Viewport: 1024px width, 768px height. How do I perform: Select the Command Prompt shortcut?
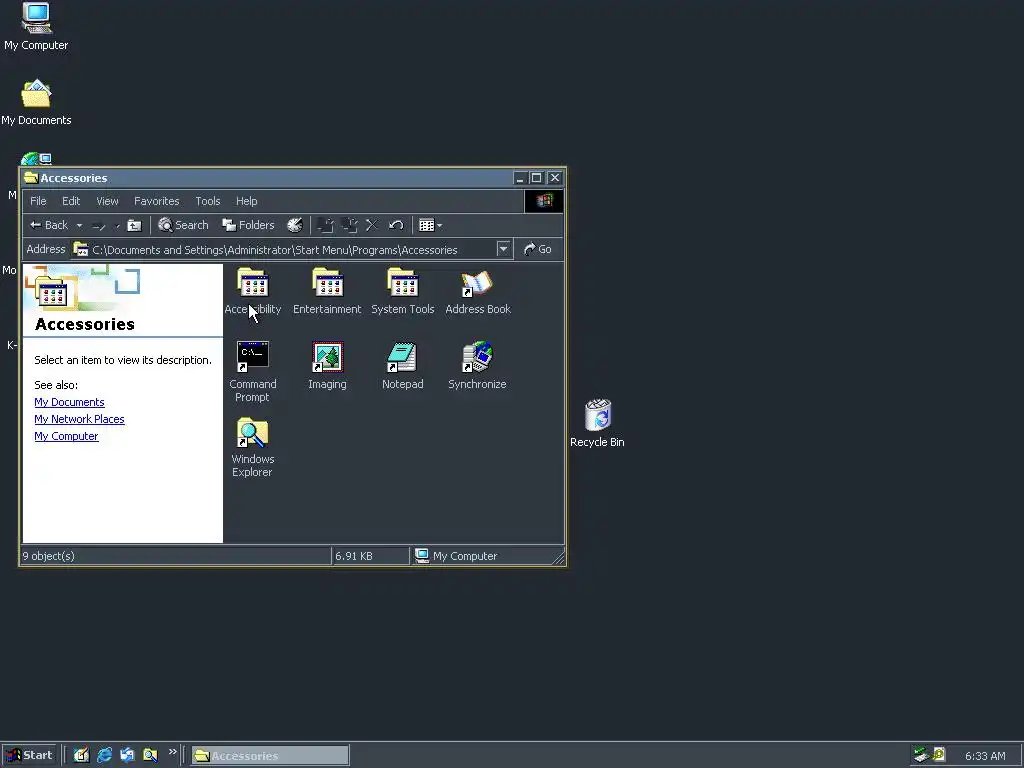[x=253, y=372]
